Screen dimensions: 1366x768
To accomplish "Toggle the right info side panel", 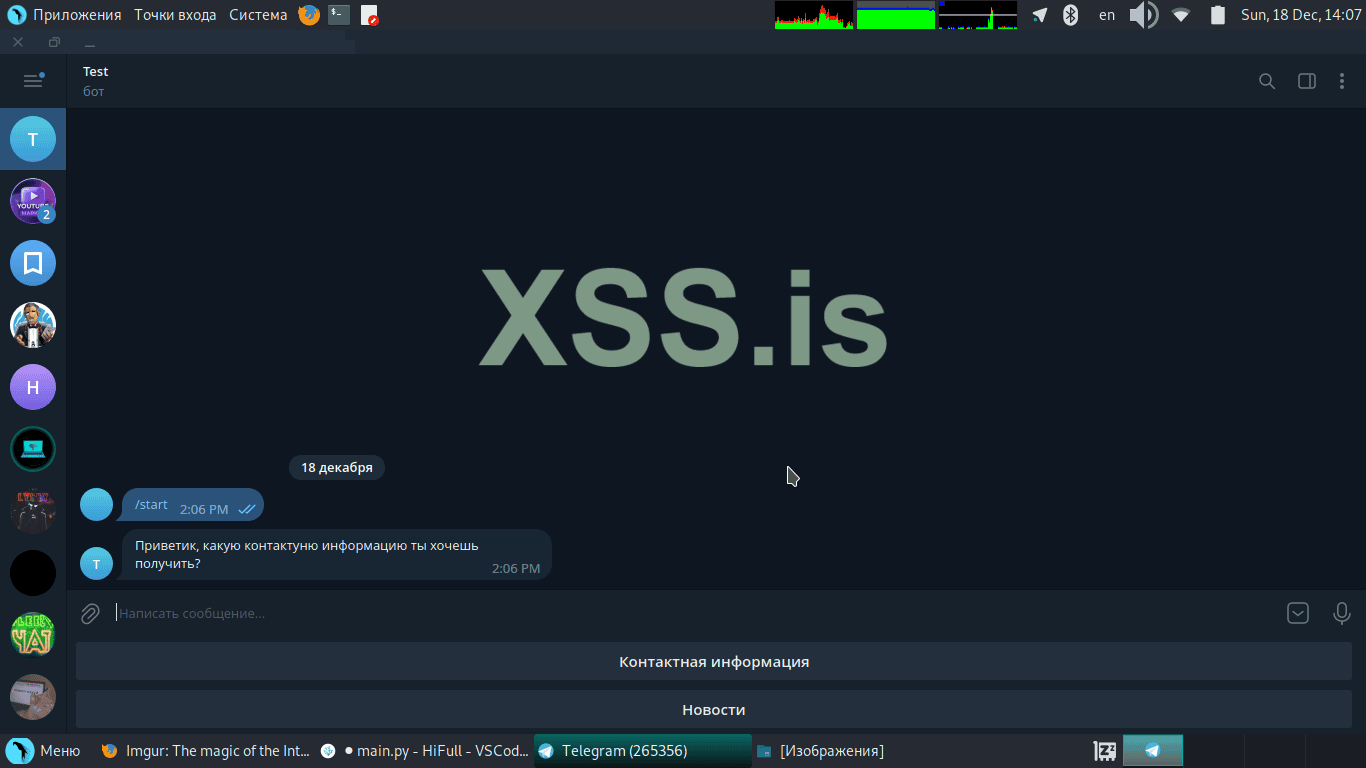I will [x=1306, y=81].
